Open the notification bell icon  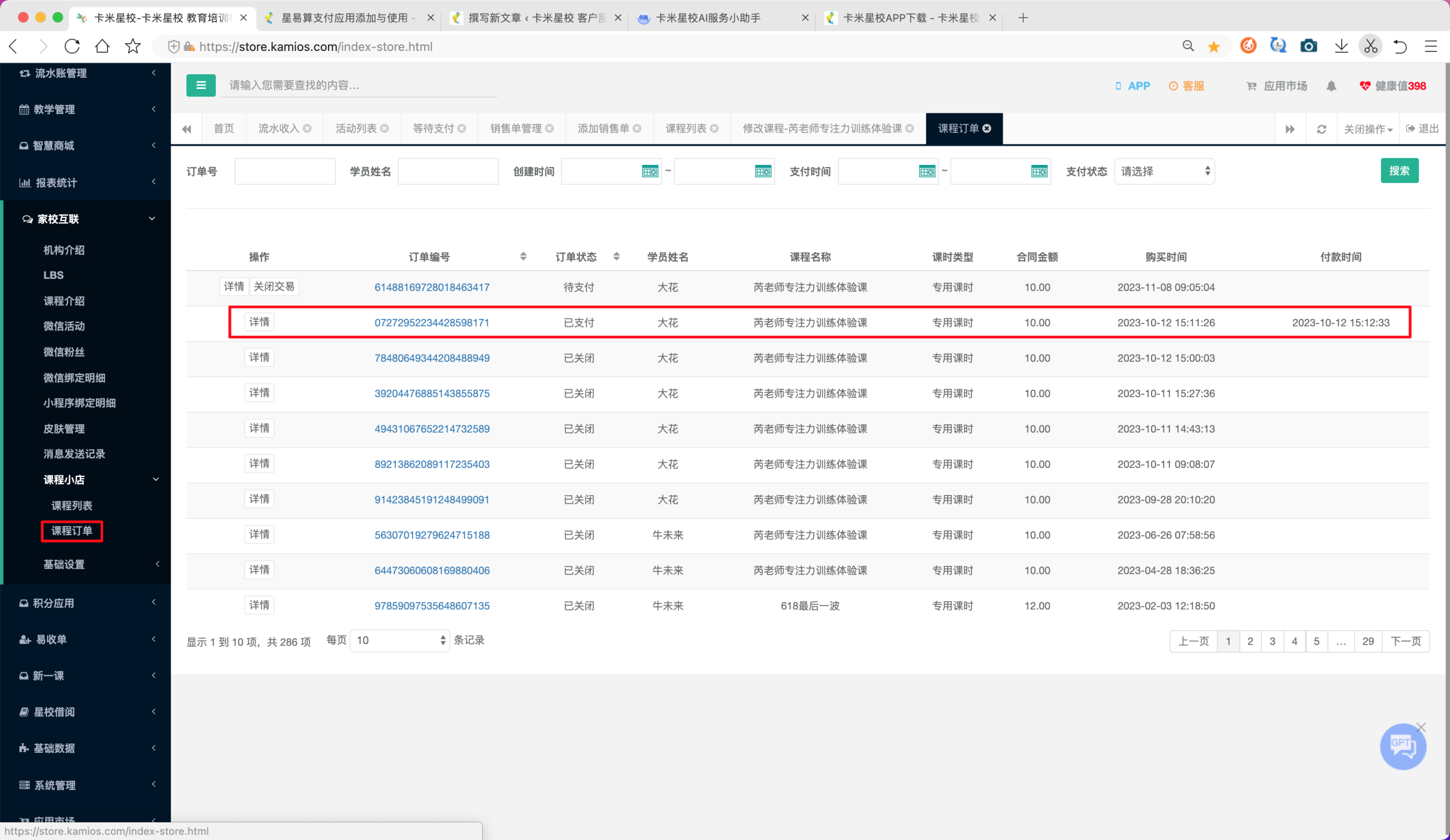[x=1331, y=86]
